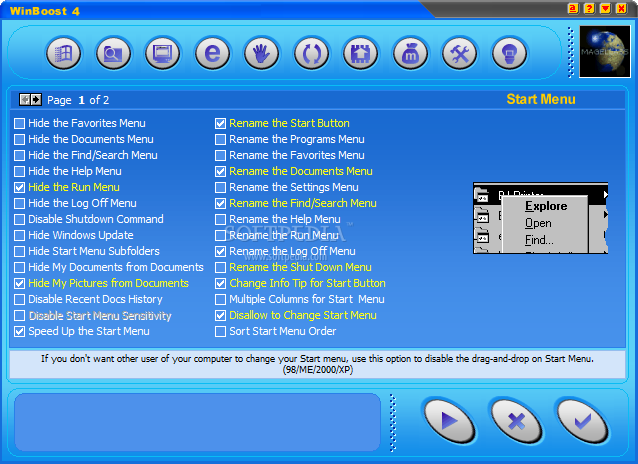Open the Windows logo category icon
Screen dimensions: 638x464
click(63, 53)
